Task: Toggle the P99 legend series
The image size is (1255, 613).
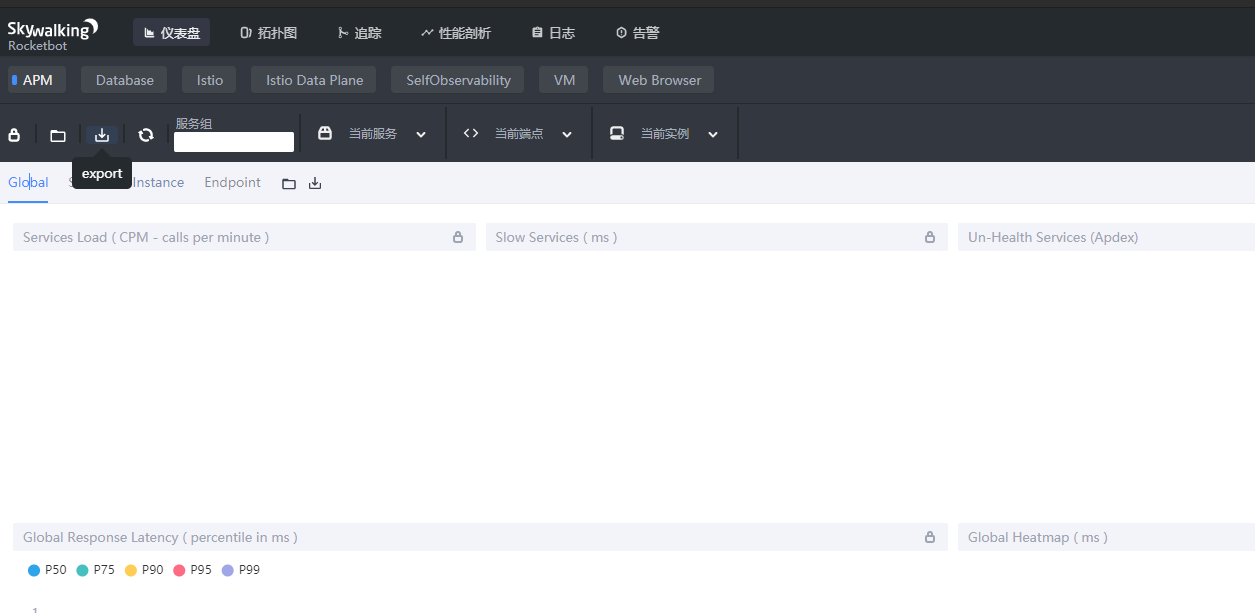Action: (x=240, y=570)
